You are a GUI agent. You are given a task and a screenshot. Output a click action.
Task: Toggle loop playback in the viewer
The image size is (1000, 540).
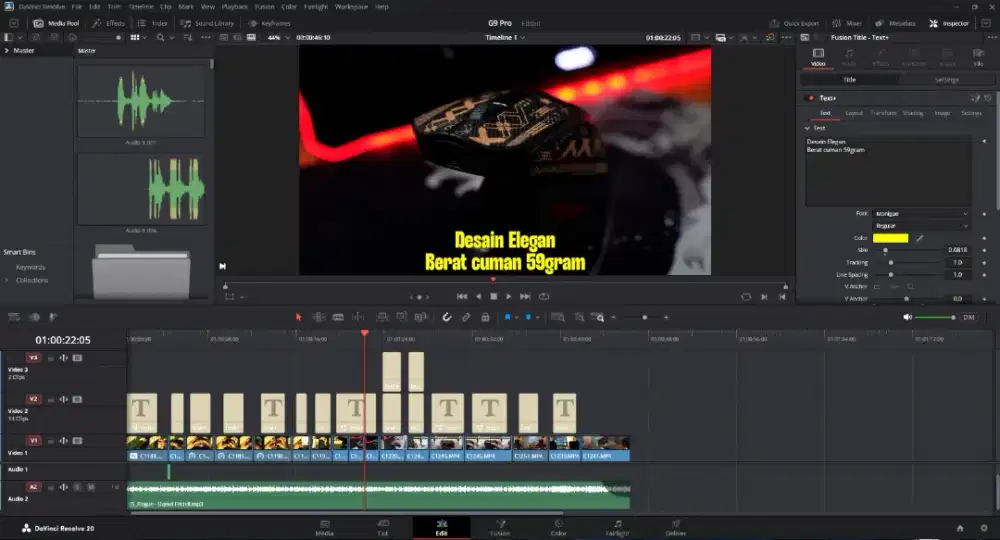tap(543, 296)
